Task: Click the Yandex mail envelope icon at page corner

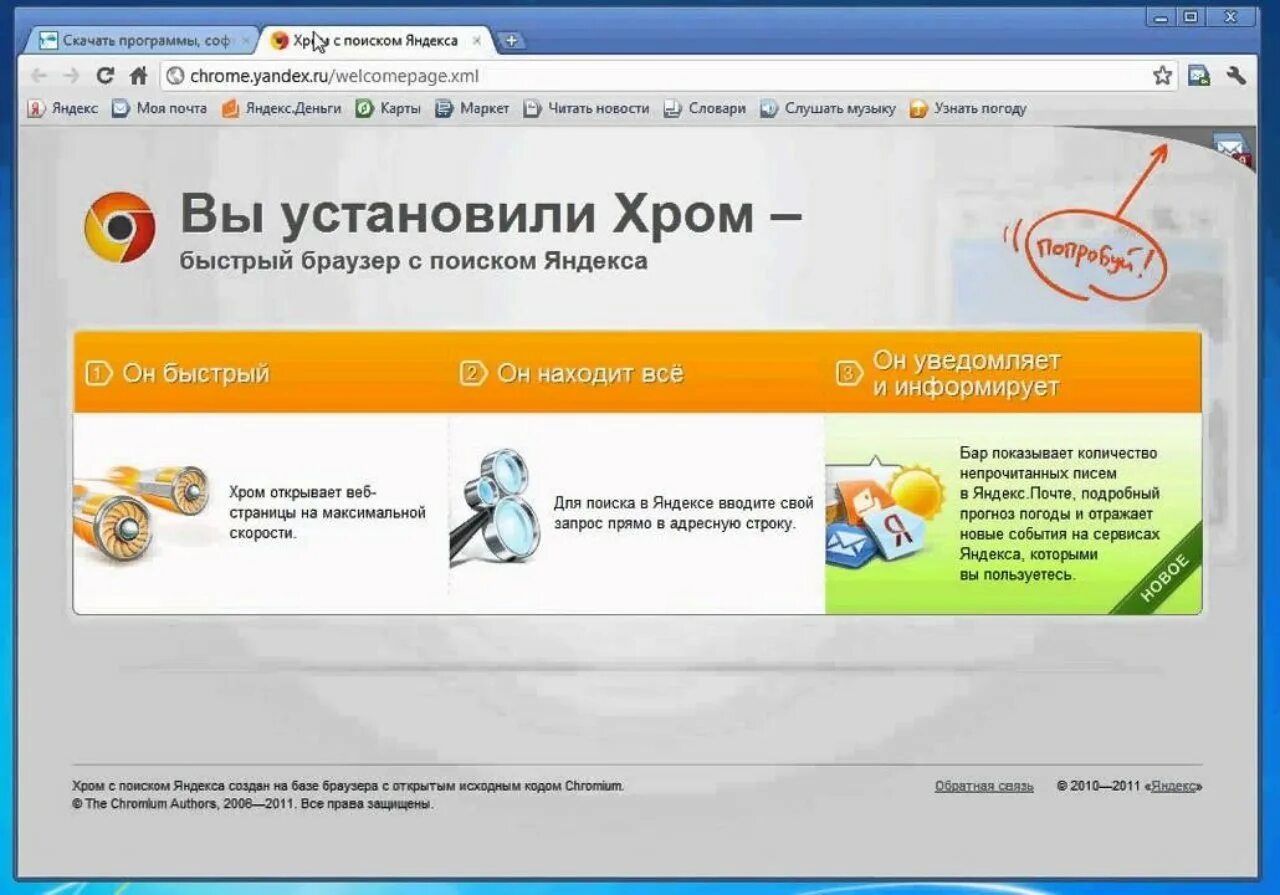Action: click(x=1232, y=148)
